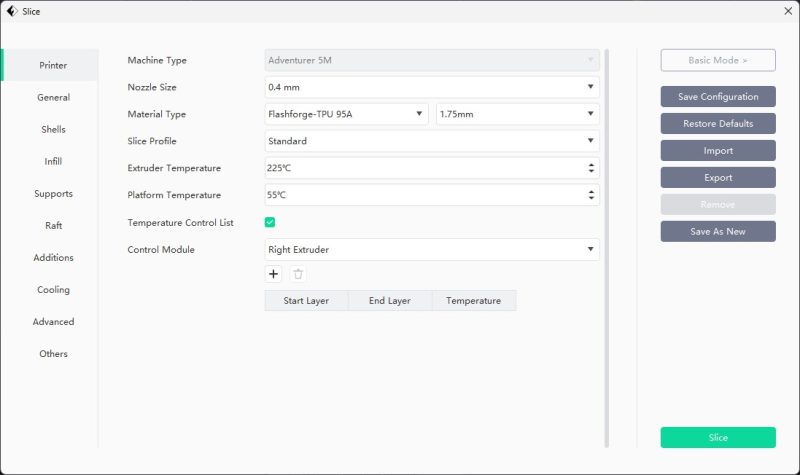Image resolution: width=800 pixels, height=475 pixels.
Task: Decrease the Platform Temperature with down arrow
Action: (x=591, y=198)
